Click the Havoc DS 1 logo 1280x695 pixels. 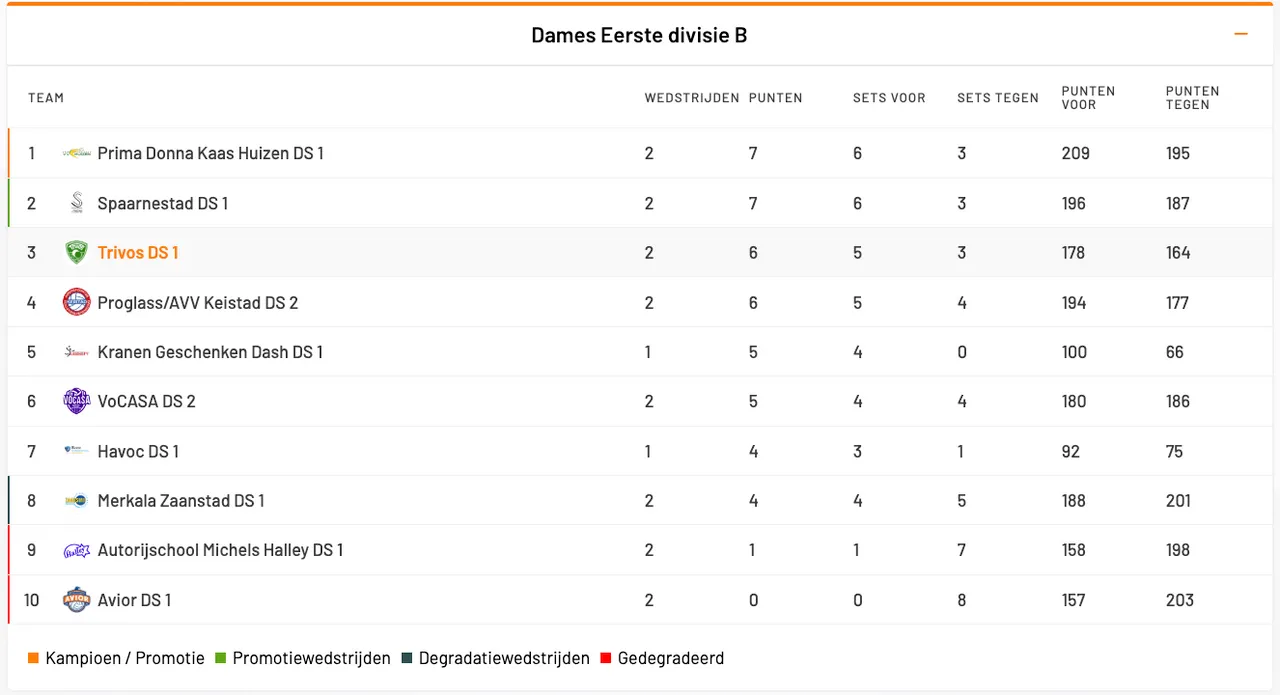click(x=76, y=451)
